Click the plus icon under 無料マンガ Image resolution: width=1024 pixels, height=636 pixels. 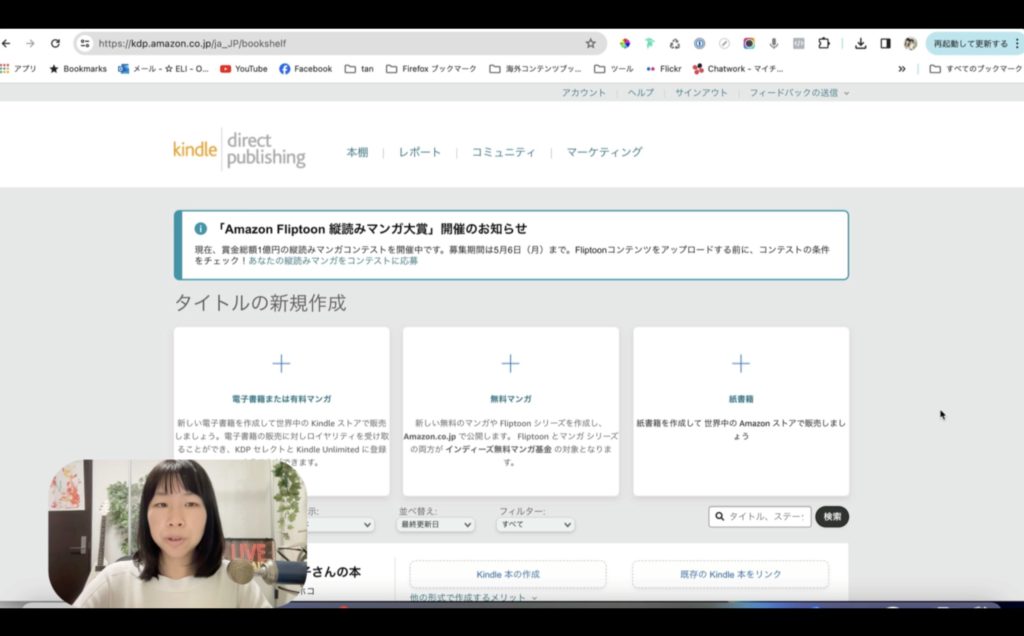[x=510, y=363]
